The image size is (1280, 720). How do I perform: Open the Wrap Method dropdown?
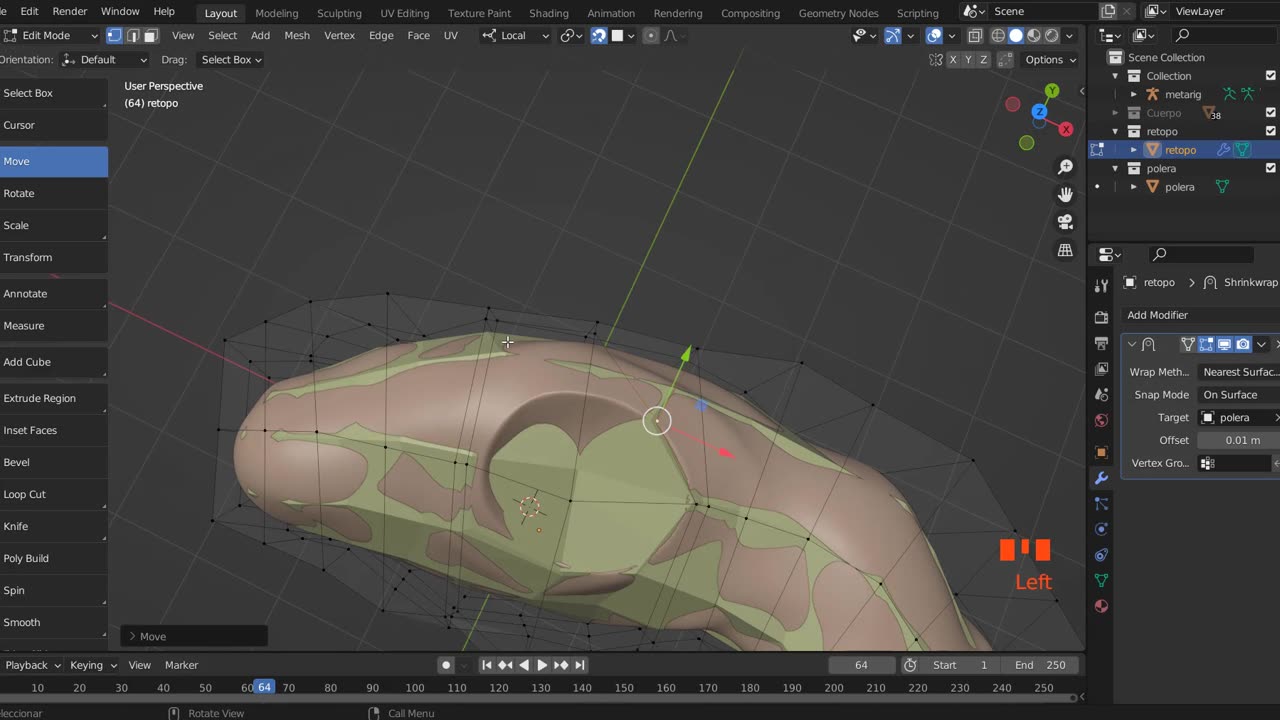click(1240, 372)
